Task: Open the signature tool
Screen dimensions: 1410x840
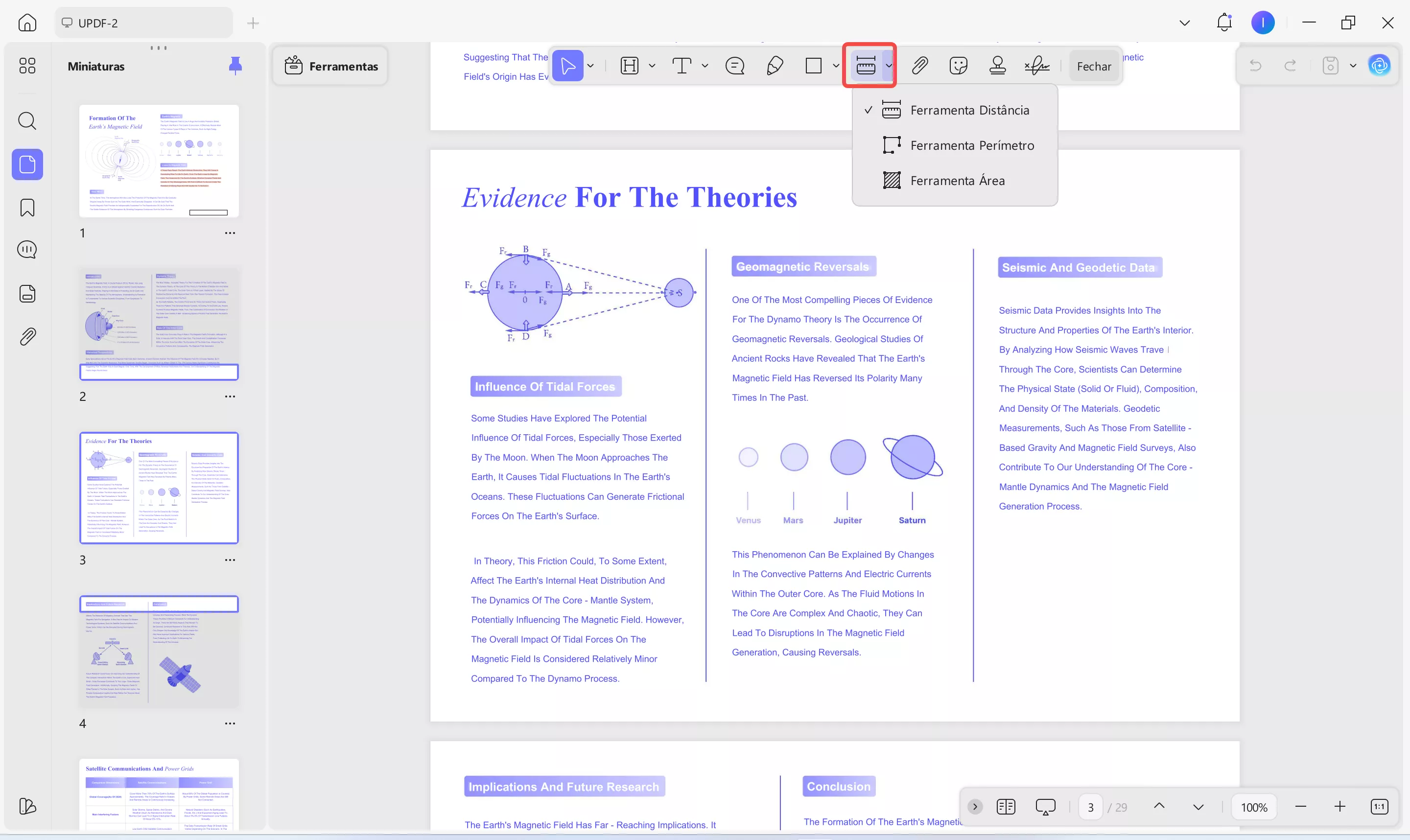Action: pyautogui.click(x=1037, y=66)
